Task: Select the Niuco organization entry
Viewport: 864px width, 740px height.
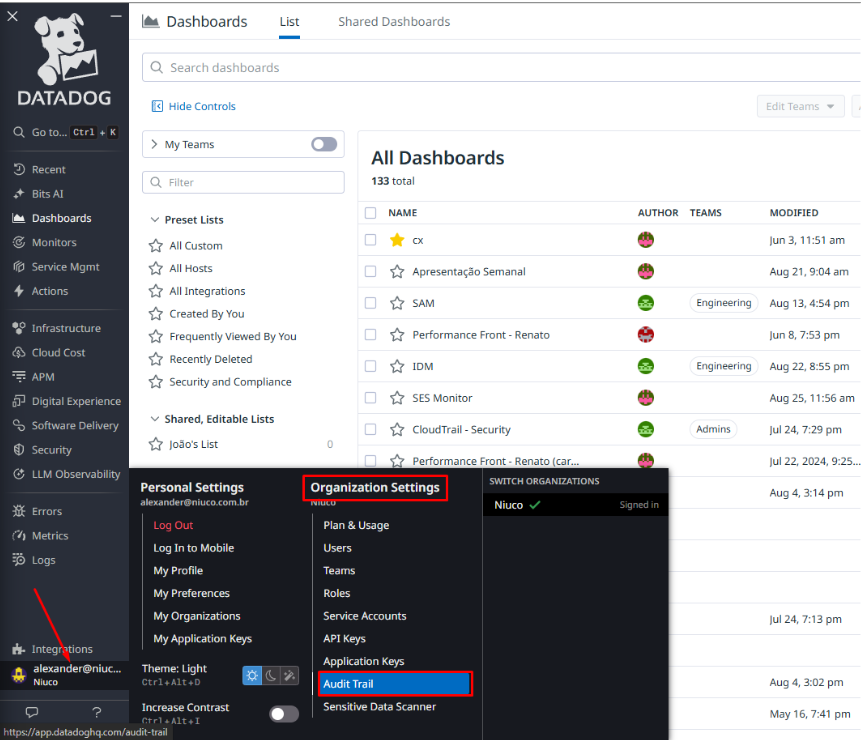Action: 575,505
